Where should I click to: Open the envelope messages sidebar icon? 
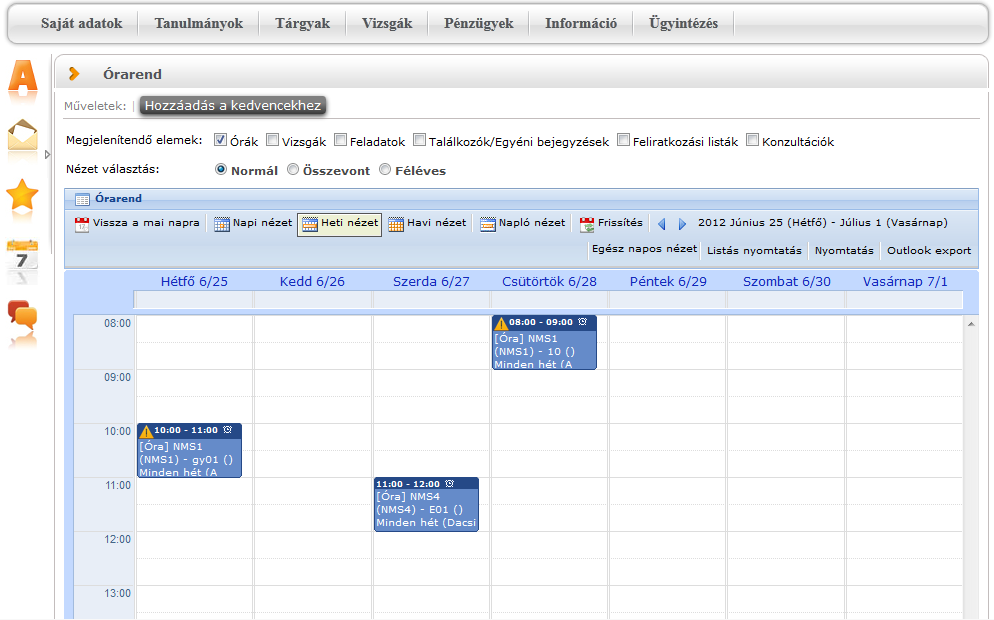pos(23,135)
